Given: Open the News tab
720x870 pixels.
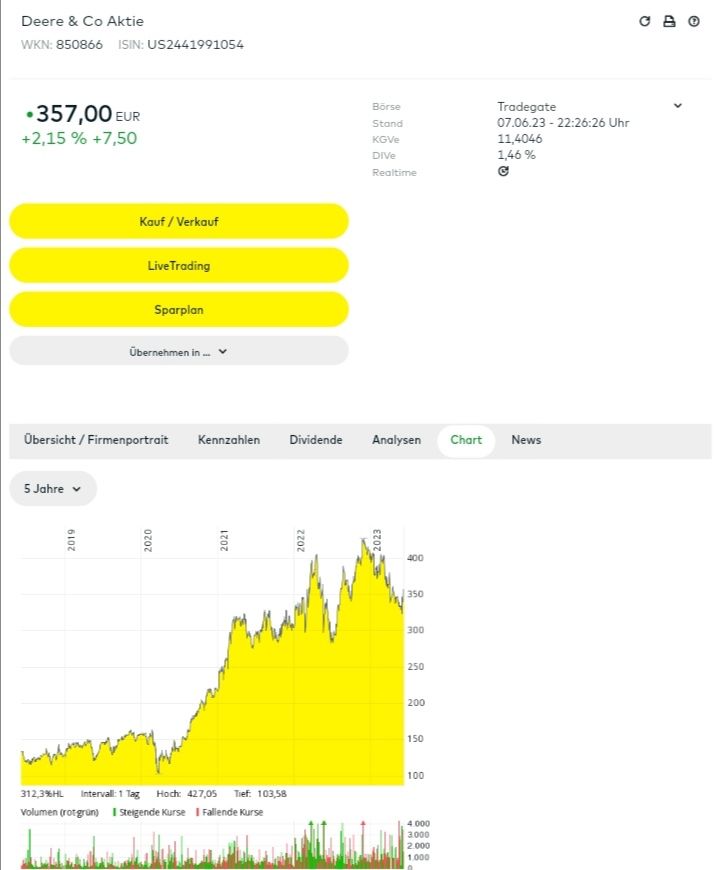Looking at the screenshot, I should point(526,440).
